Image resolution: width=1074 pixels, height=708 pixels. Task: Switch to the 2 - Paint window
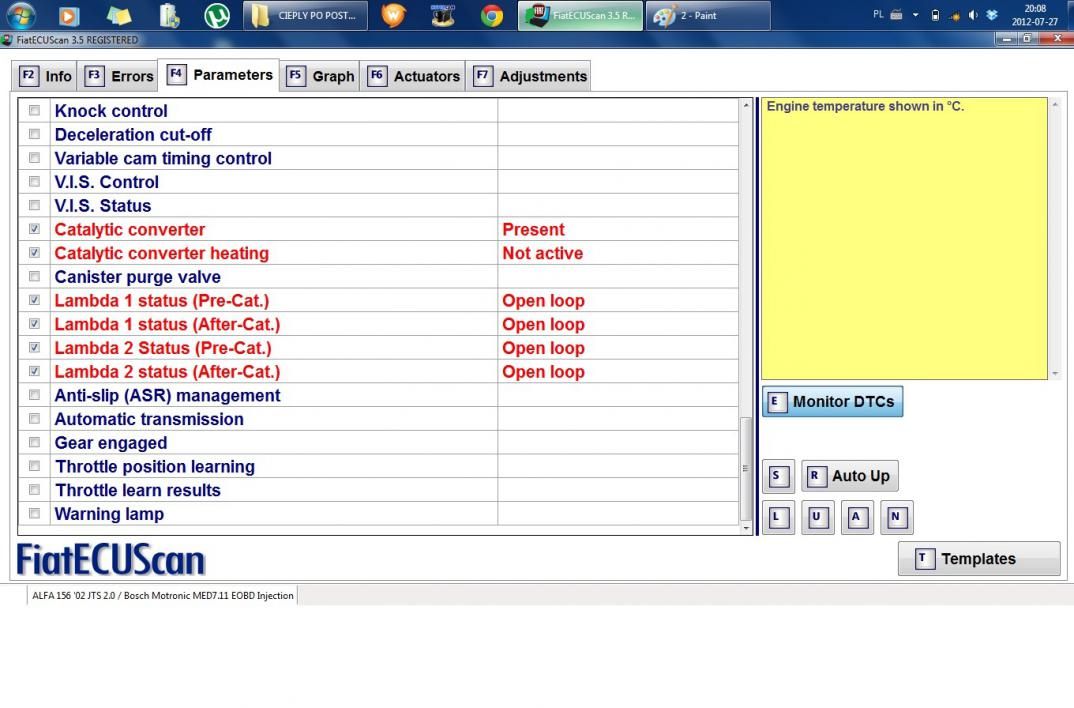coord(708,15)
